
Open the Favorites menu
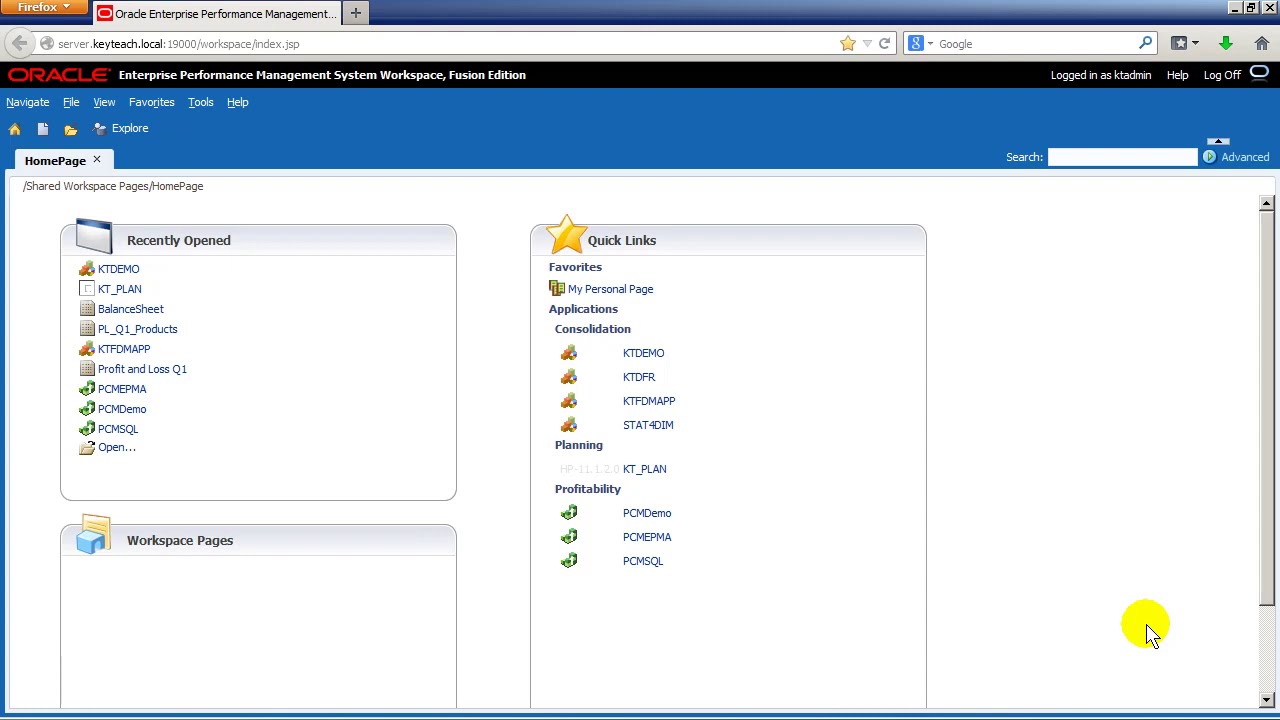click(152, 102)
